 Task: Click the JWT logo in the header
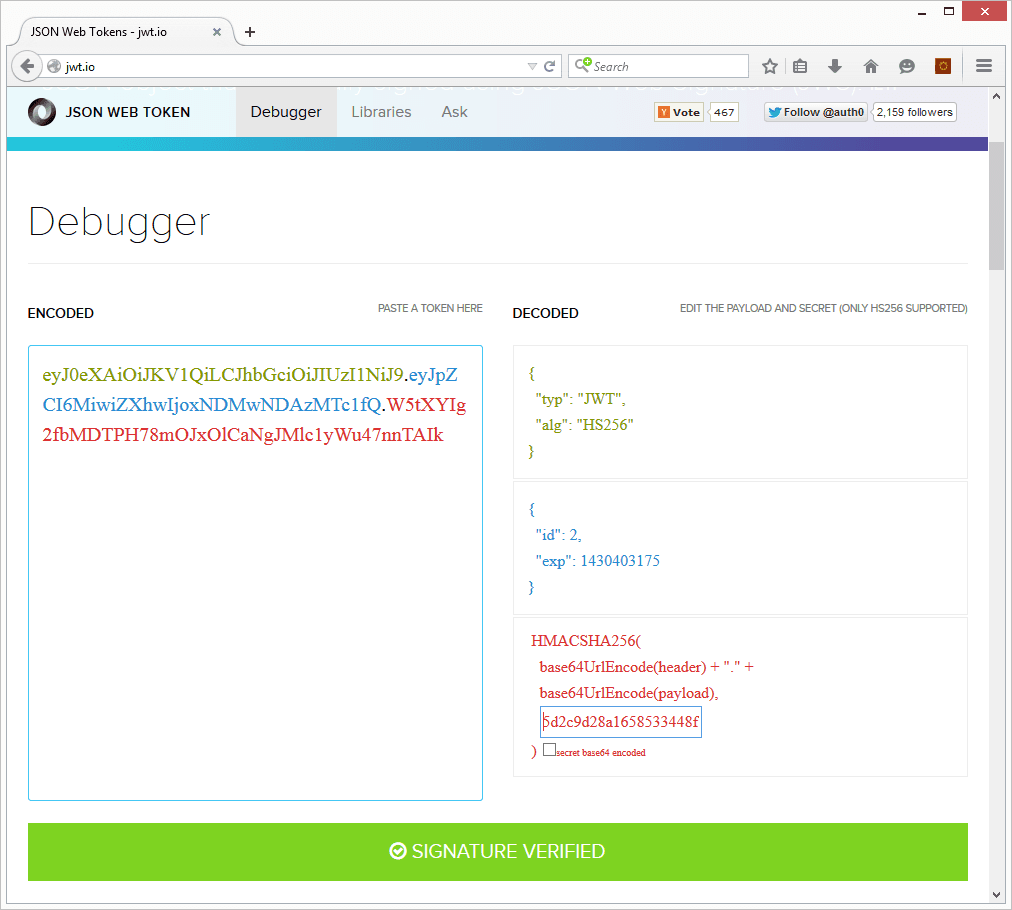click(x=41, y=112)
